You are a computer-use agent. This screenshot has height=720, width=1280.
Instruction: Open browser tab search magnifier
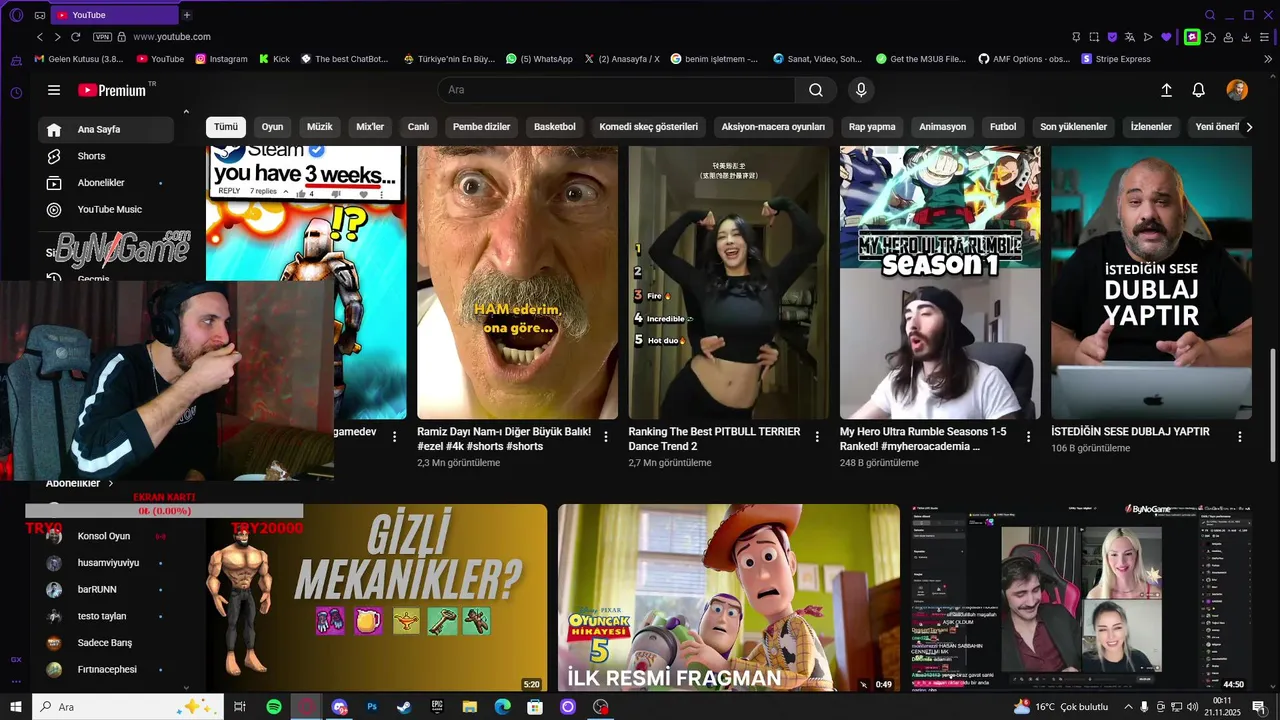tap(1210, 15)
